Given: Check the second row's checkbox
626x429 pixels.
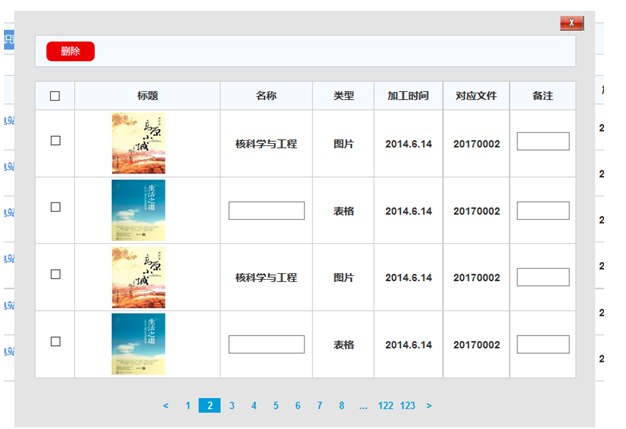Looking at the screenshot, I should (x=55, y=207).
